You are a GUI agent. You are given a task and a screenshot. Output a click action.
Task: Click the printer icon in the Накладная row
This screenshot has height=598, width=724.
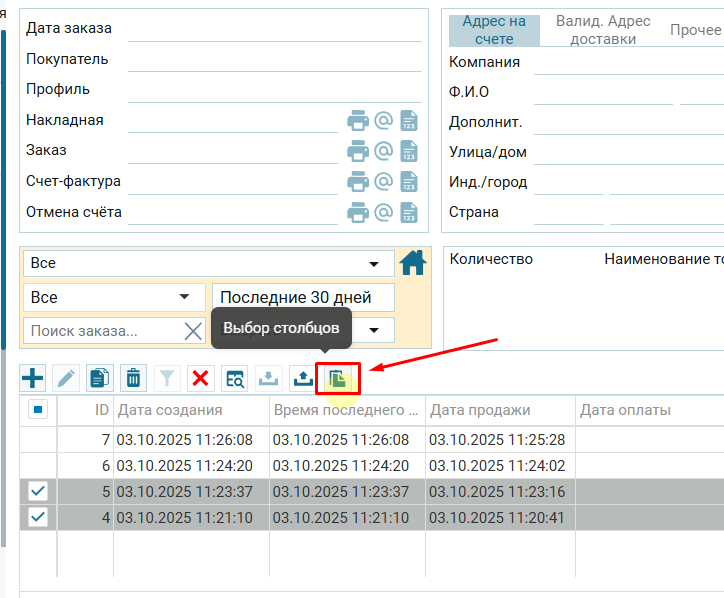358,121
